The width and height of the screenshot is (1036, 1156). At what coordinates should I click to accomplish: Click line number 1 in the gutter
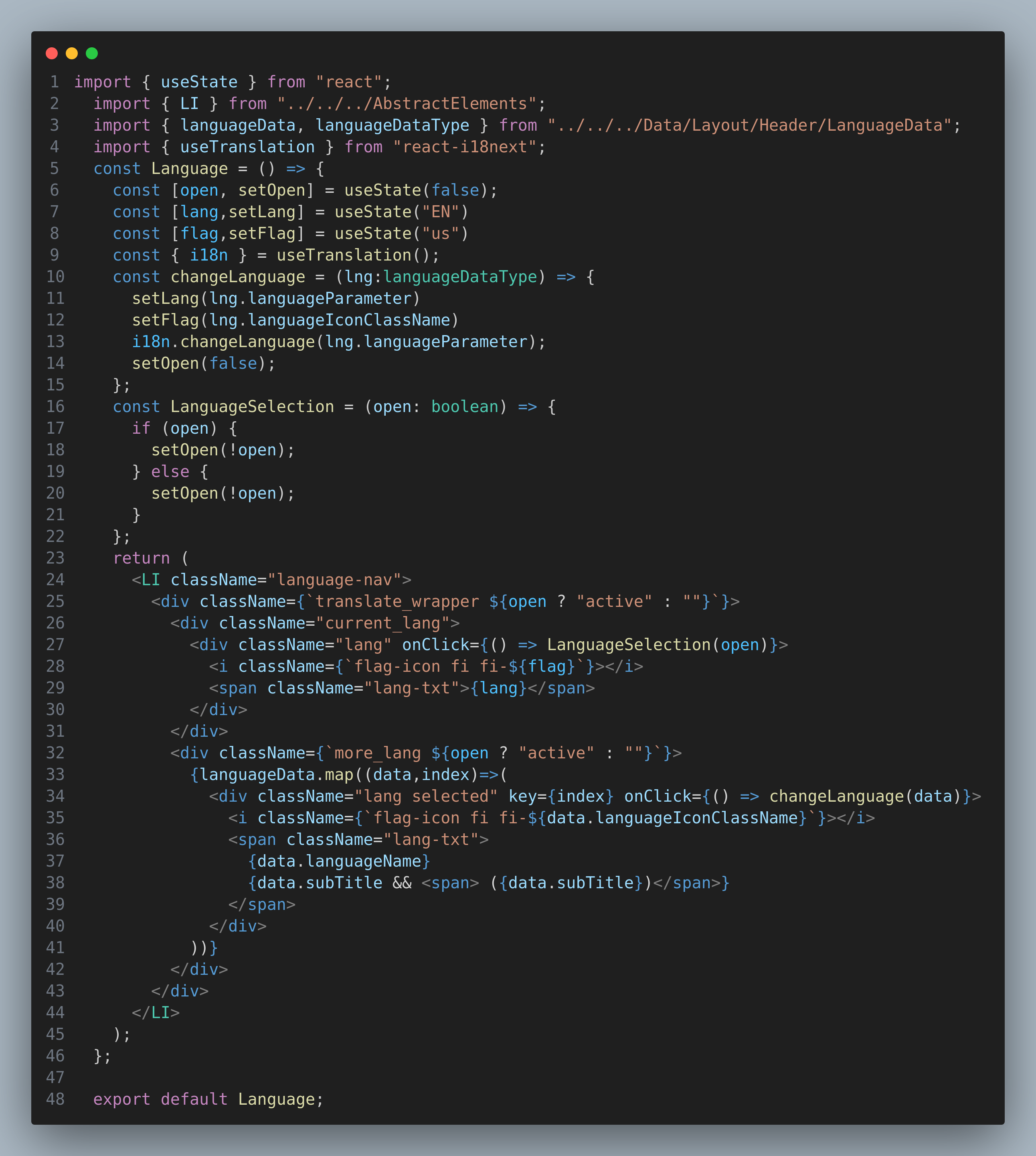pos(55,82)
